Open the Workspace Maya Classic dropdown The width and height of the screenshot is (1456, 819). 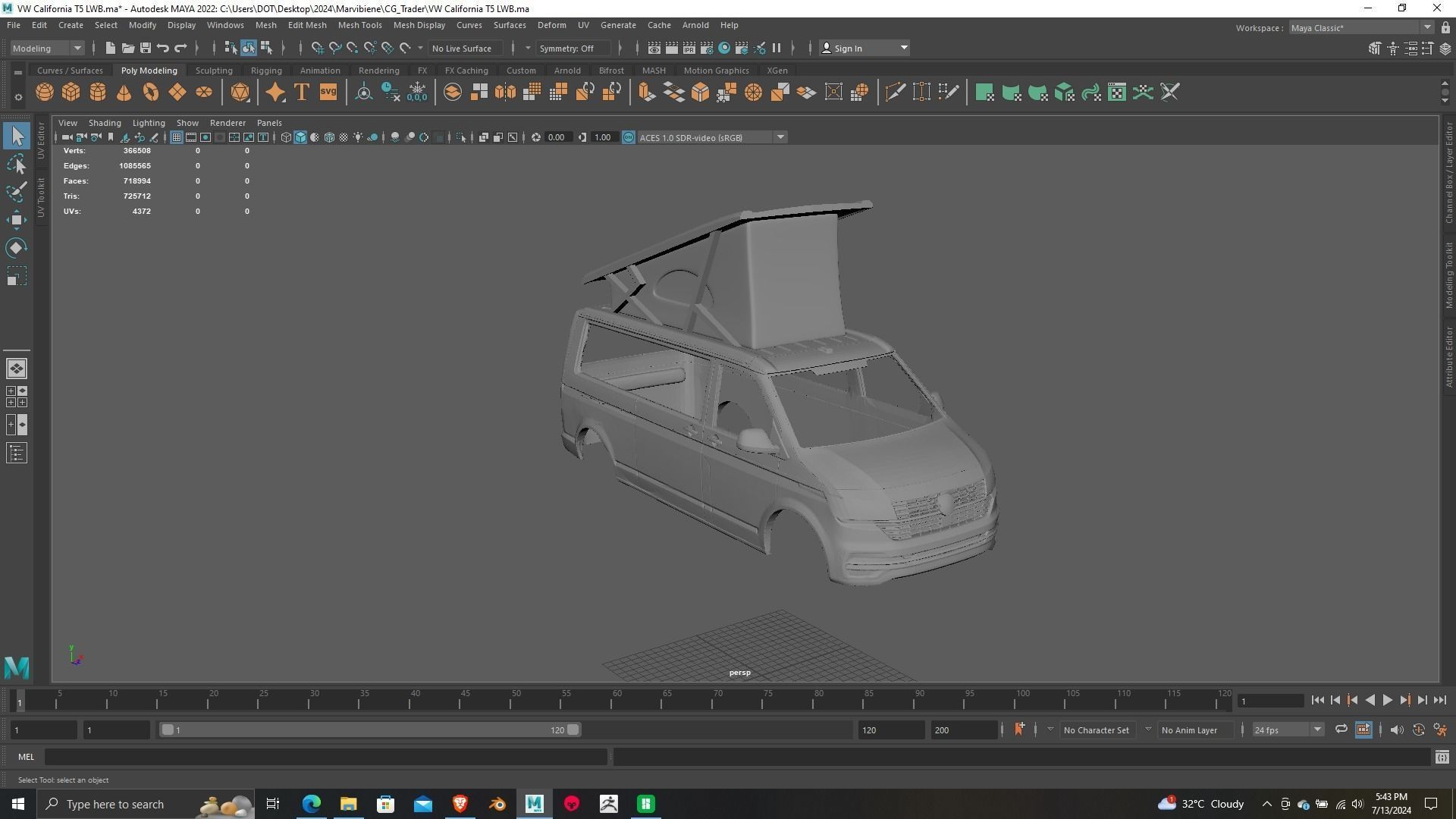point(1362,28)
